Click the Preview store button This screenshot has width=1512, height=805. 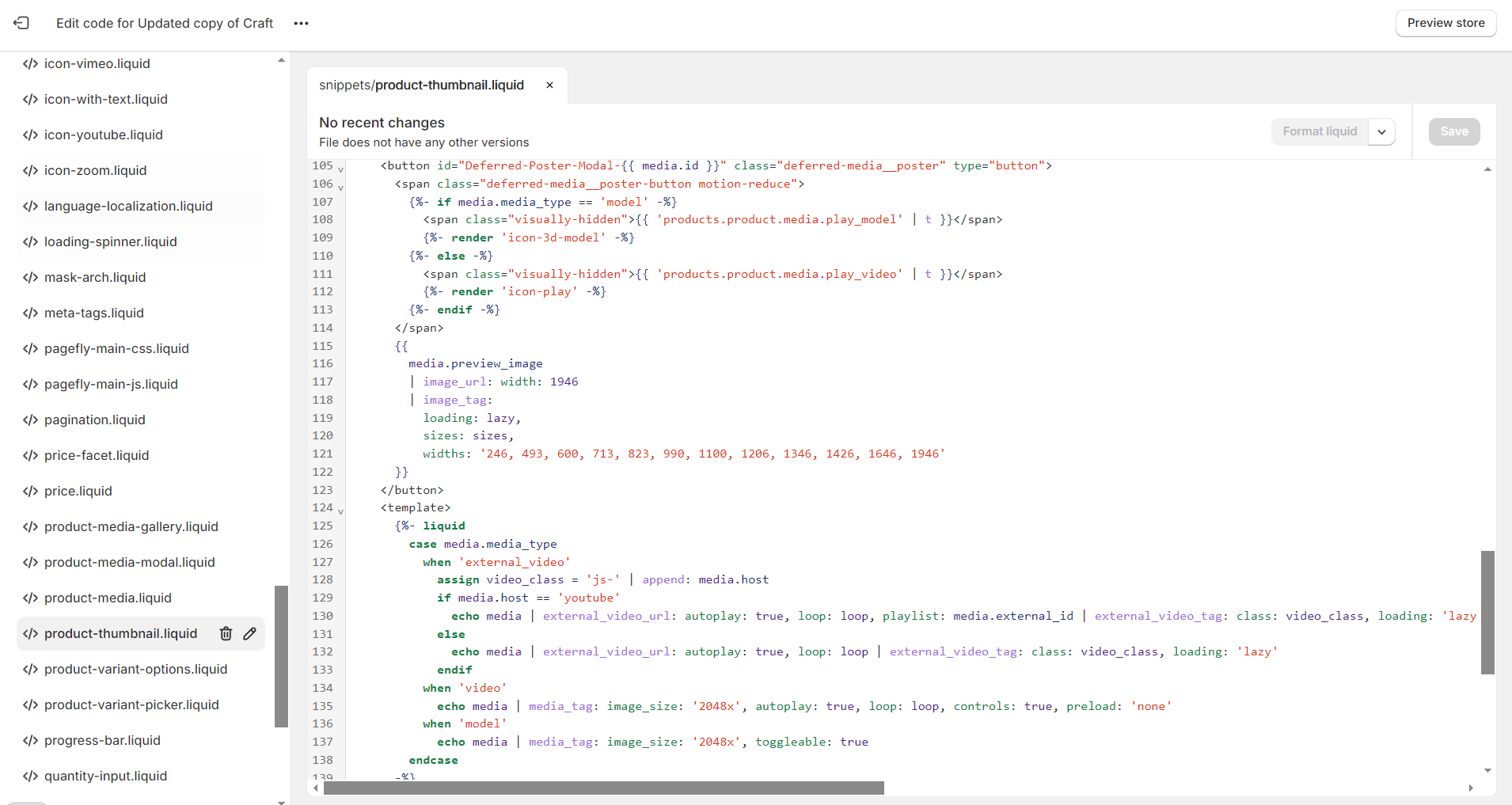click(1446, 23)
